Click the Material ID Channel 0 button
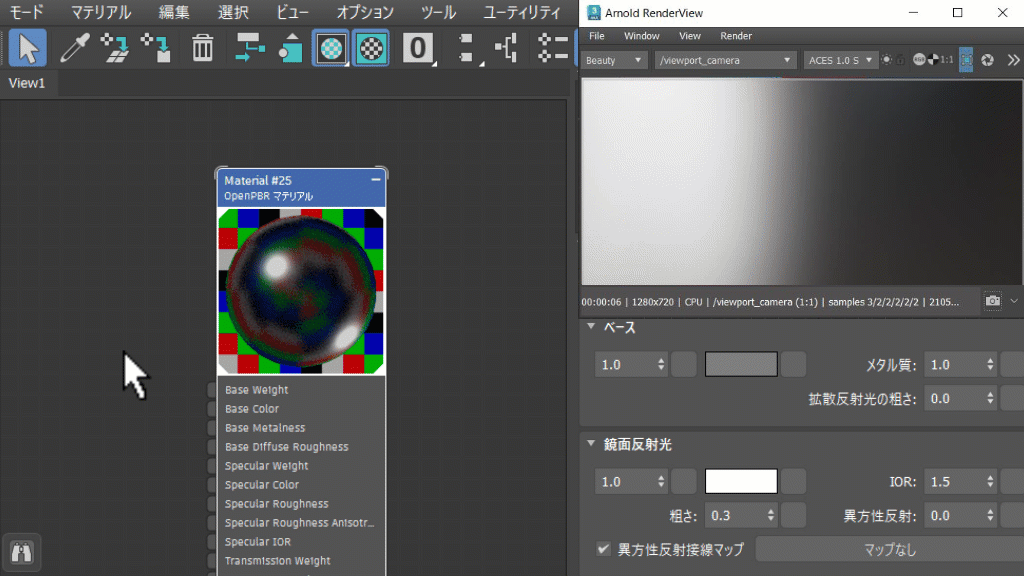The width and height of the screenshot is (1024, 576). [x=418, y=48]
